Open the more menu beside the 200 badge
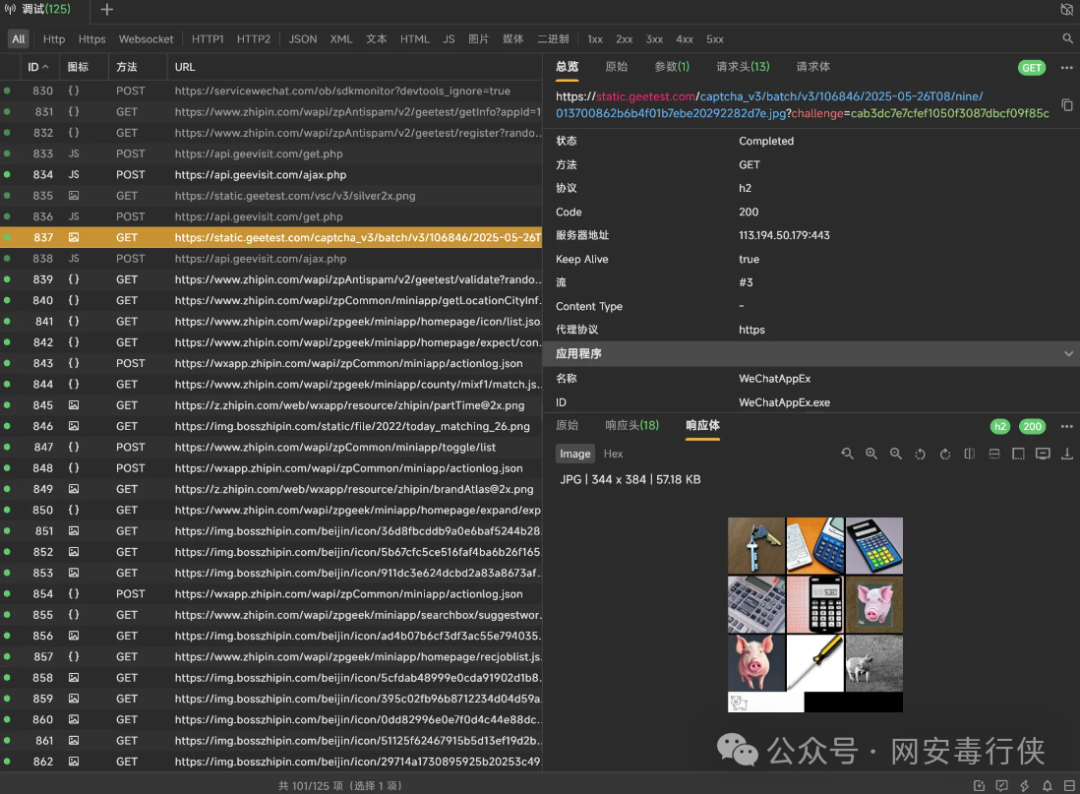Screen dimensions: 1080x794 (1067, 426)
